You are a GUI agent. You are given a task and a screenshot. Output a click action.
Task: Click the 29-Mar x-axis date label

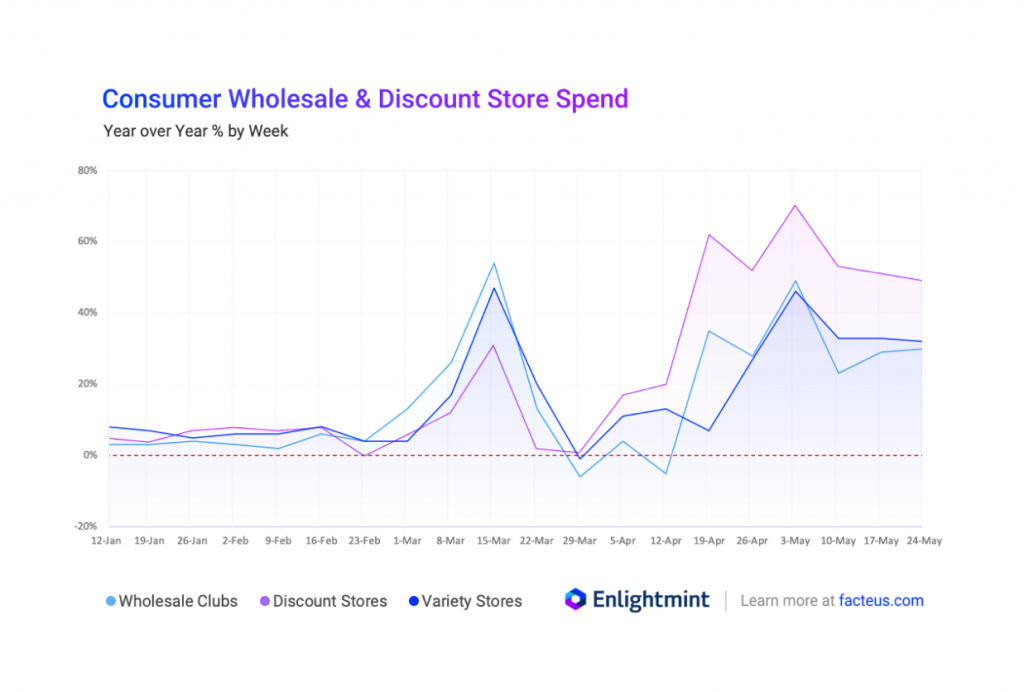[x=579, y=541]
